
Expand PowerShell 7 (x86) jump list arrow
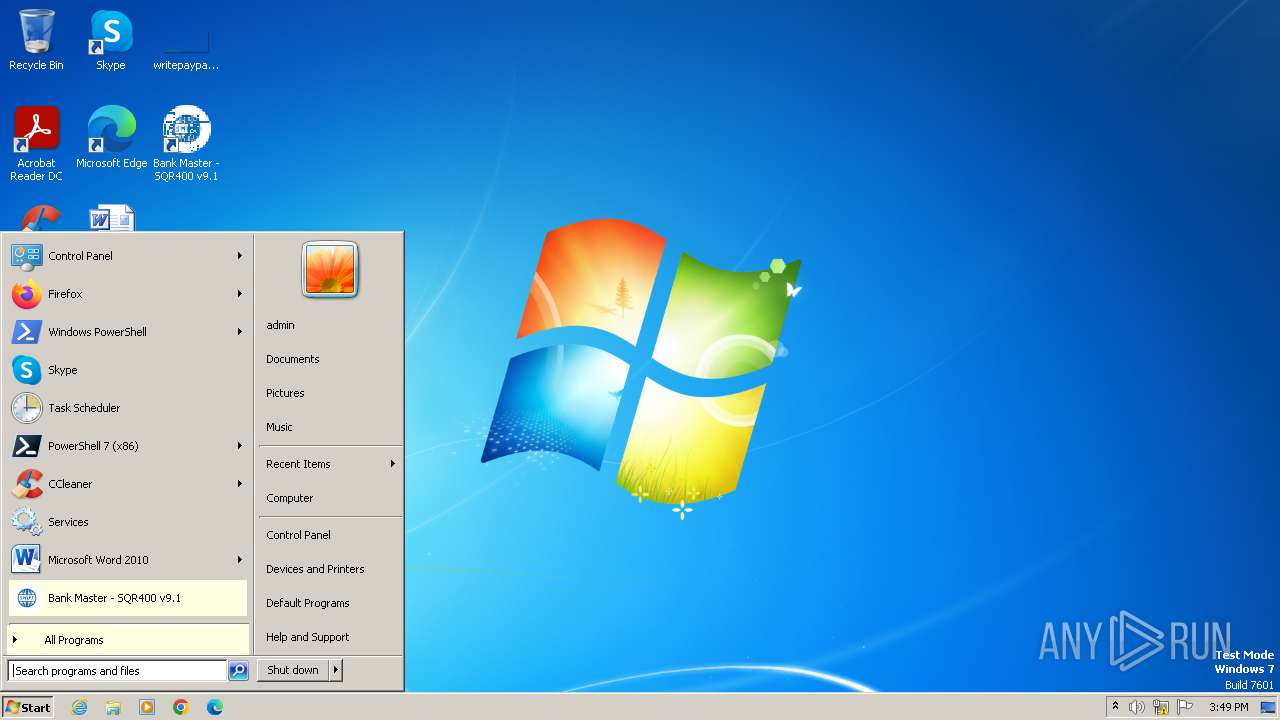pos(240,446)
